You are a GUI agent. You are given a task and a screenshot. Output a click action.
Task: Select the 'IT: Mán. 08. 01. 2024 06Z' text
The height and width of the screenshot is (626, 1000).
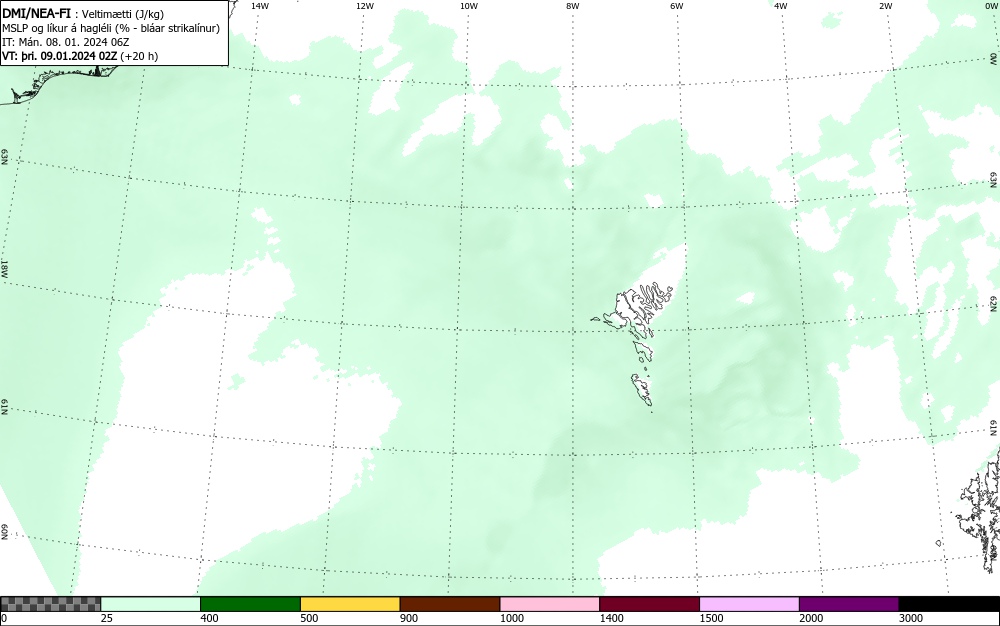(66, 42)
